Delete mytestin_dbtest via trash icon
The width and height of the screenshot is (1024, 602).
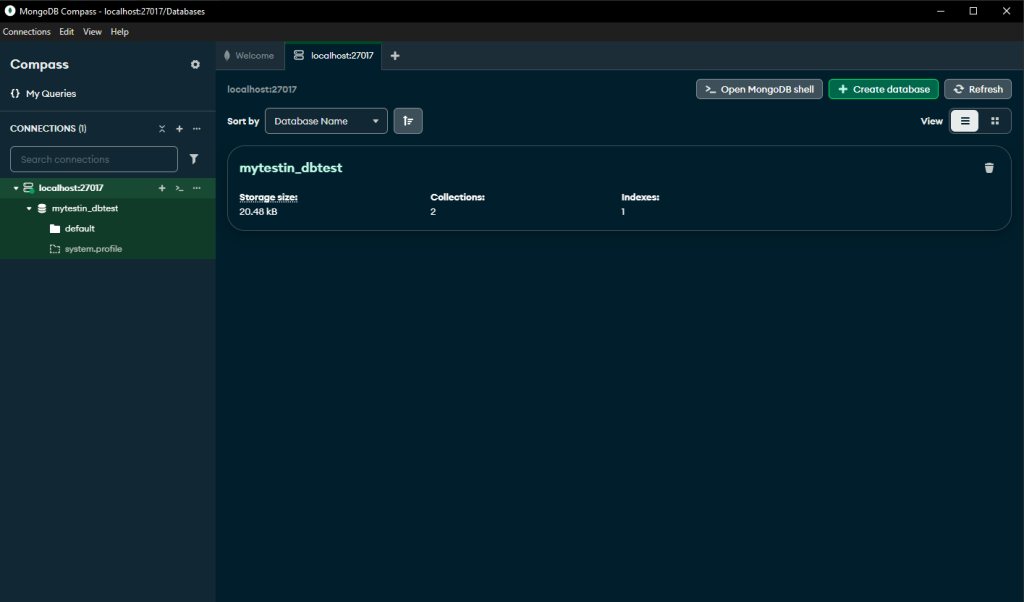point(989,168)
